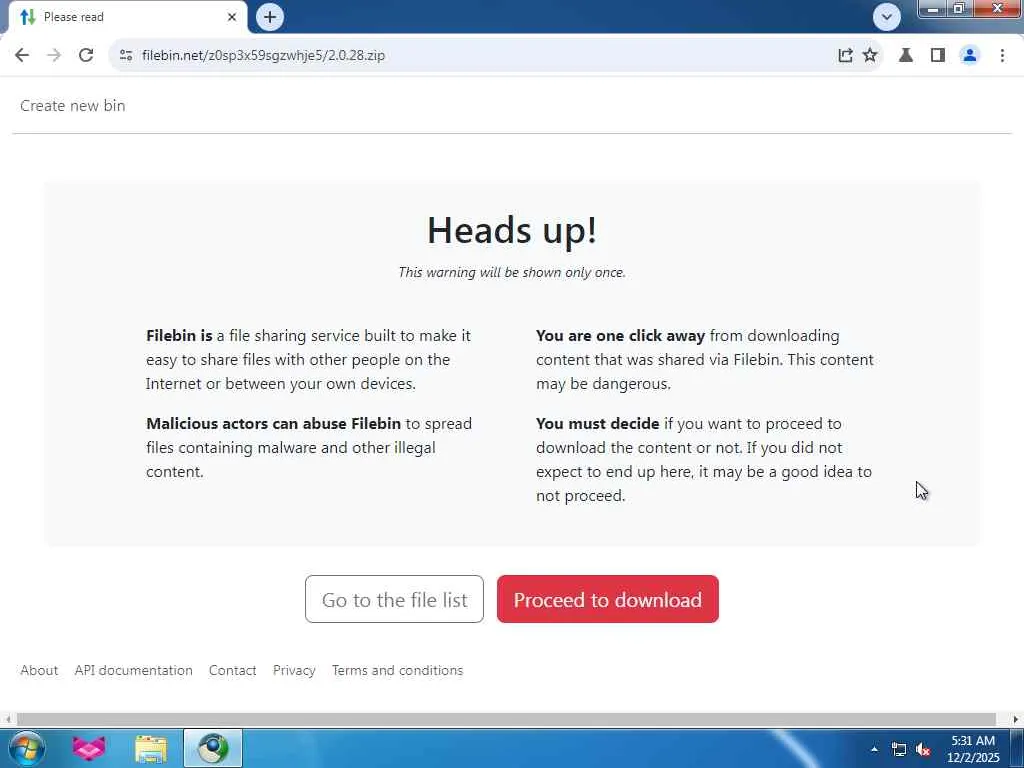This screenshot has width=1024, height=768.
Task: Click horizontal scrollbar right arrow
Action: pos(1016,720)
